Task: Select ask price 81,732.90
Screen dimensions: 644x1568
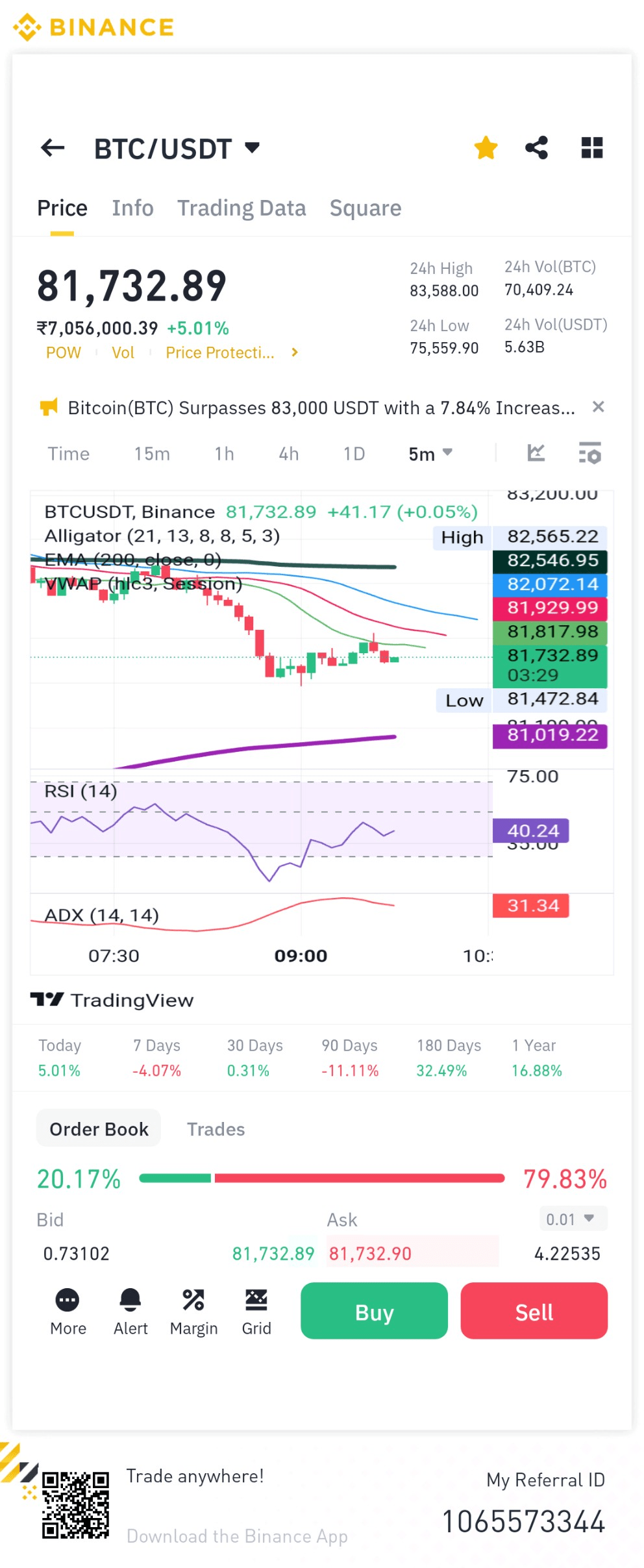Action: coord(370,1254)
